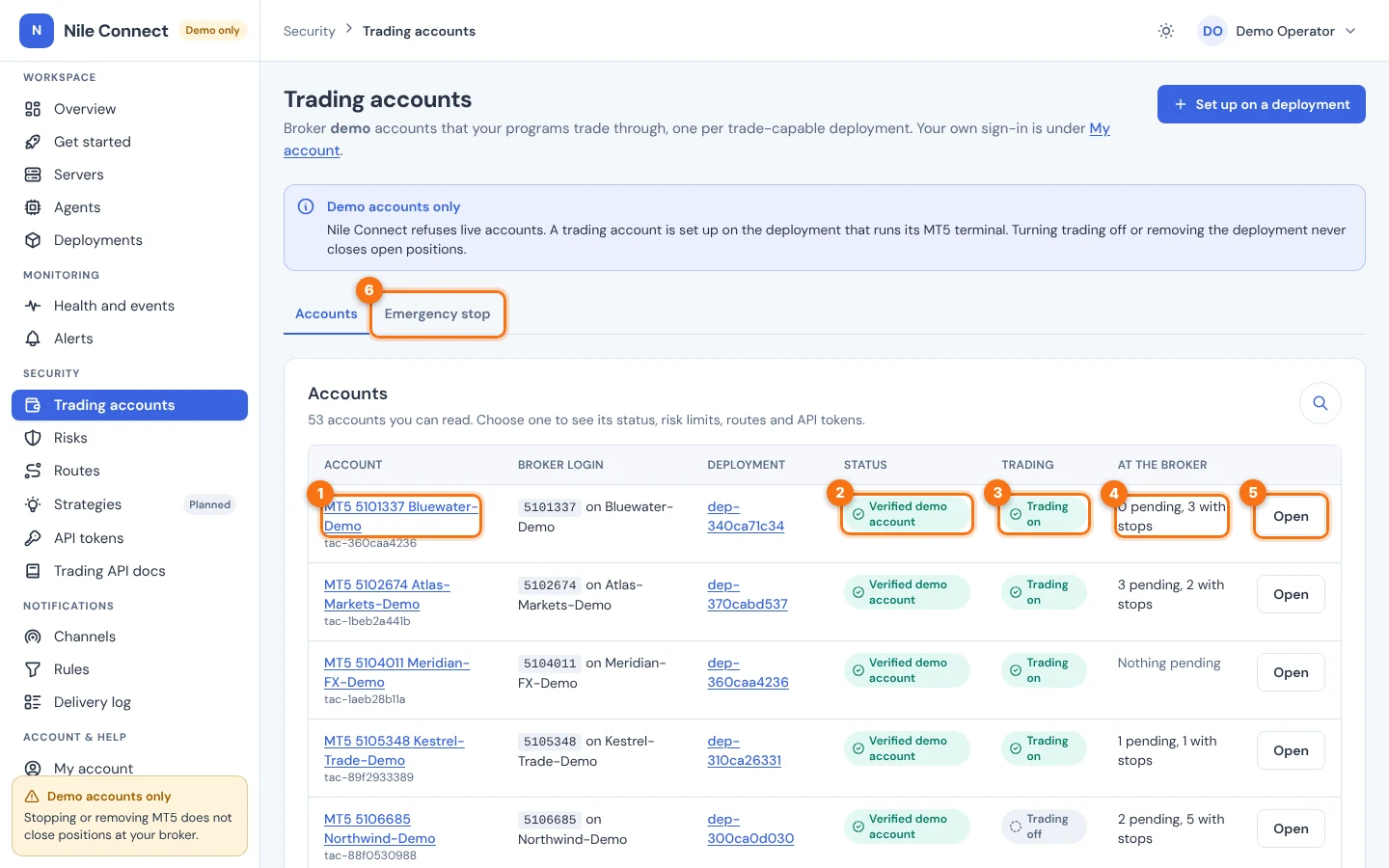Open deployment link dep-340ca71c34

(746, 516)
